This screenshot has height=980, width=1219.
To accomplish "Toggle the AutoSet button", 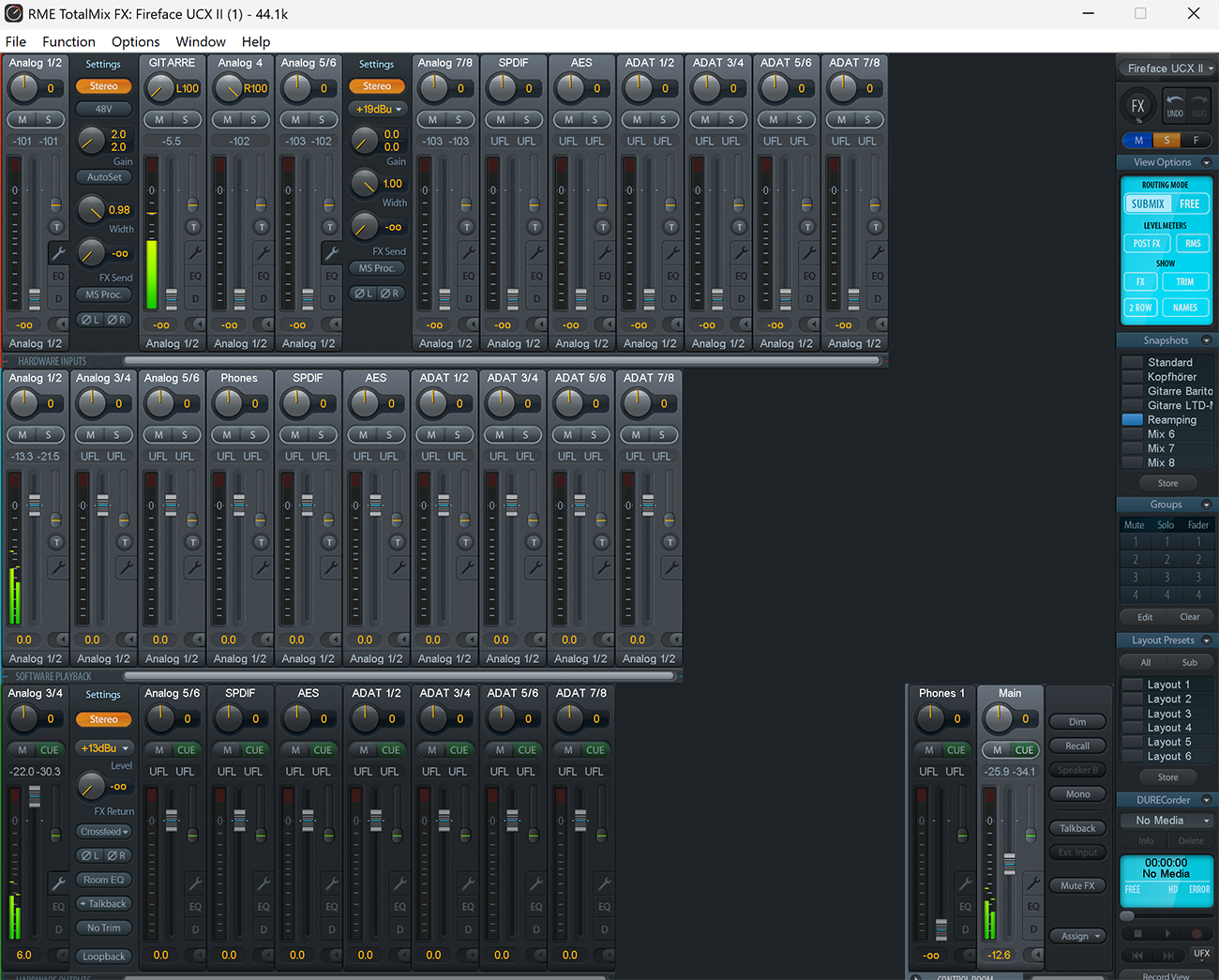I will coord(104,176).
